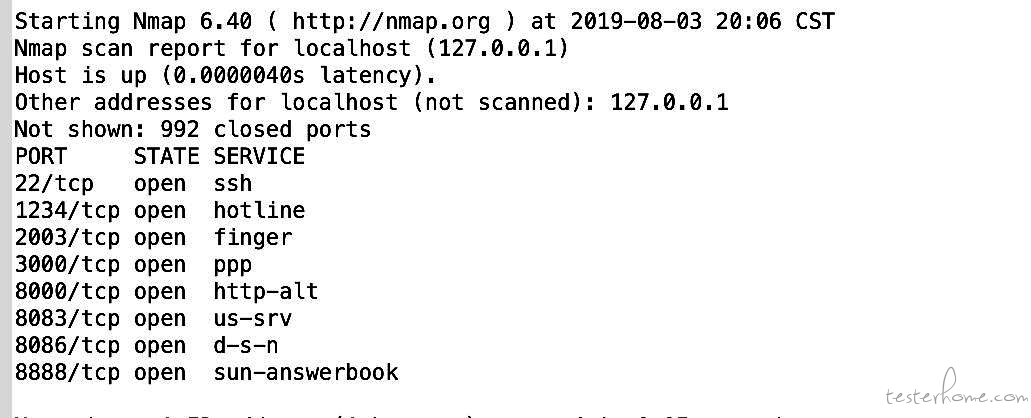Click the 8000/tcp port entry

pos(67,292)
